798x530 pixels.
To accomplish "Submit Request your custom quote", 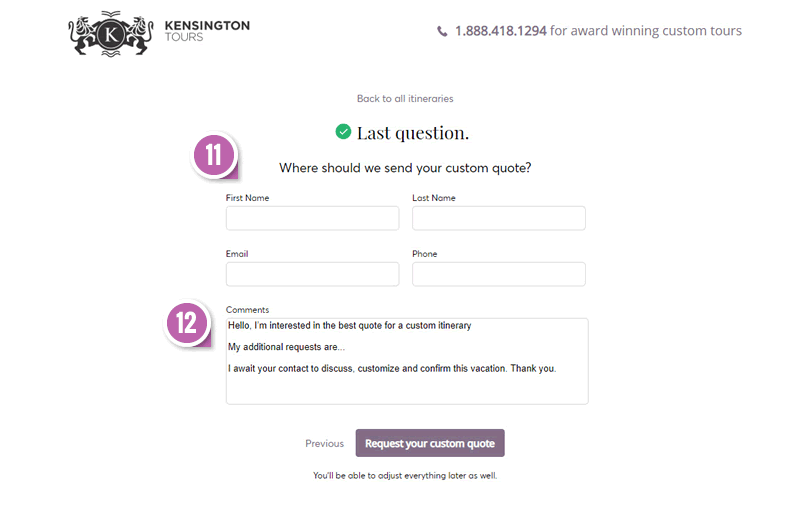I will tap(430, 443).
